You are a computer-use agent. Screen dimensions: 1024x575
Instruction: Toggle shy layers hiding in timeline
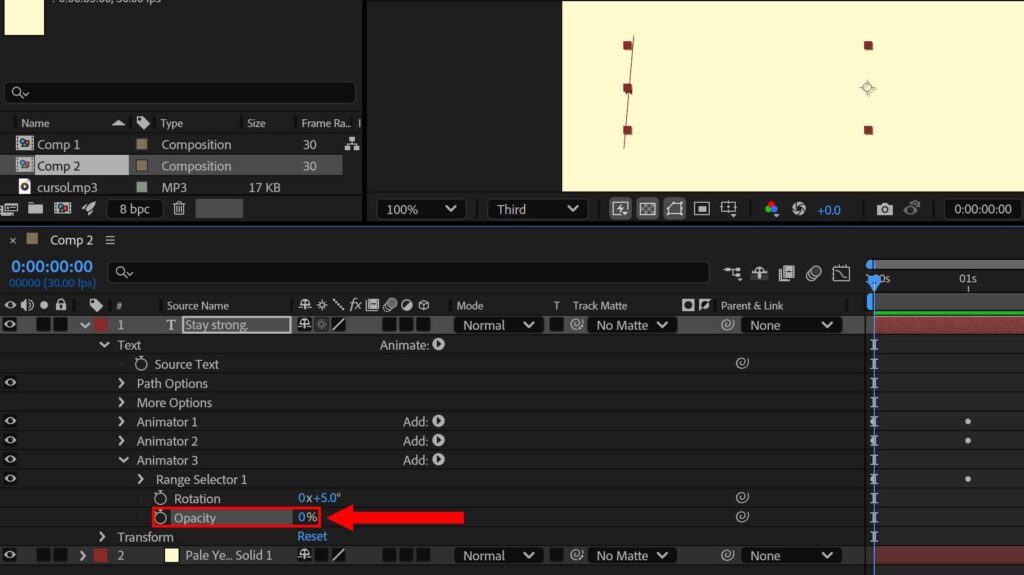coord(759,273)
